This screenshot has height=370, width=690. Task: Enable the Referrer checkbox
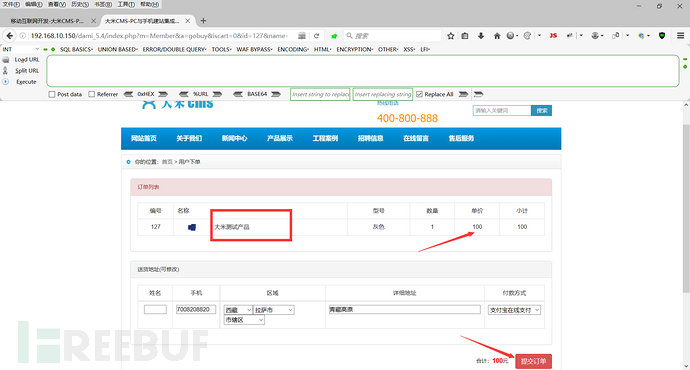(x=92, y=94)
